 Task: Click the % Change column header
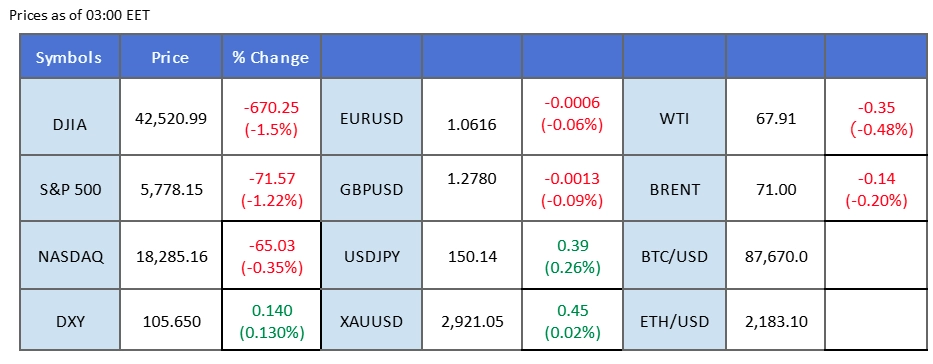click(x=271, y=58)
